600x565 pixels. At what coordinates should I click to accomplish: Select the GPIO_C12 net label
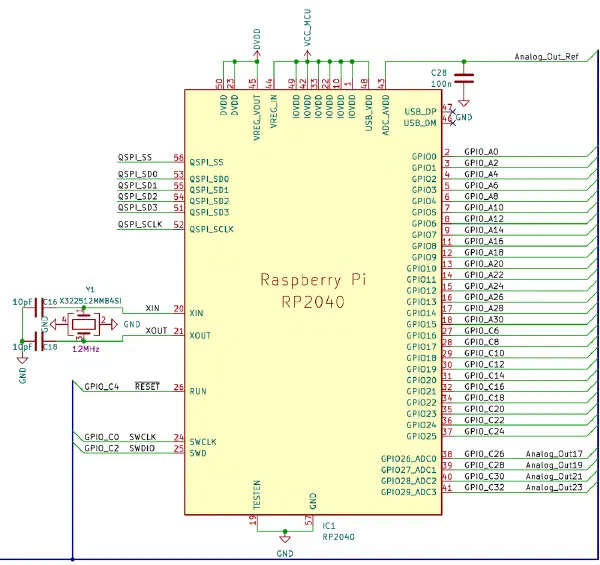[484, 364]
